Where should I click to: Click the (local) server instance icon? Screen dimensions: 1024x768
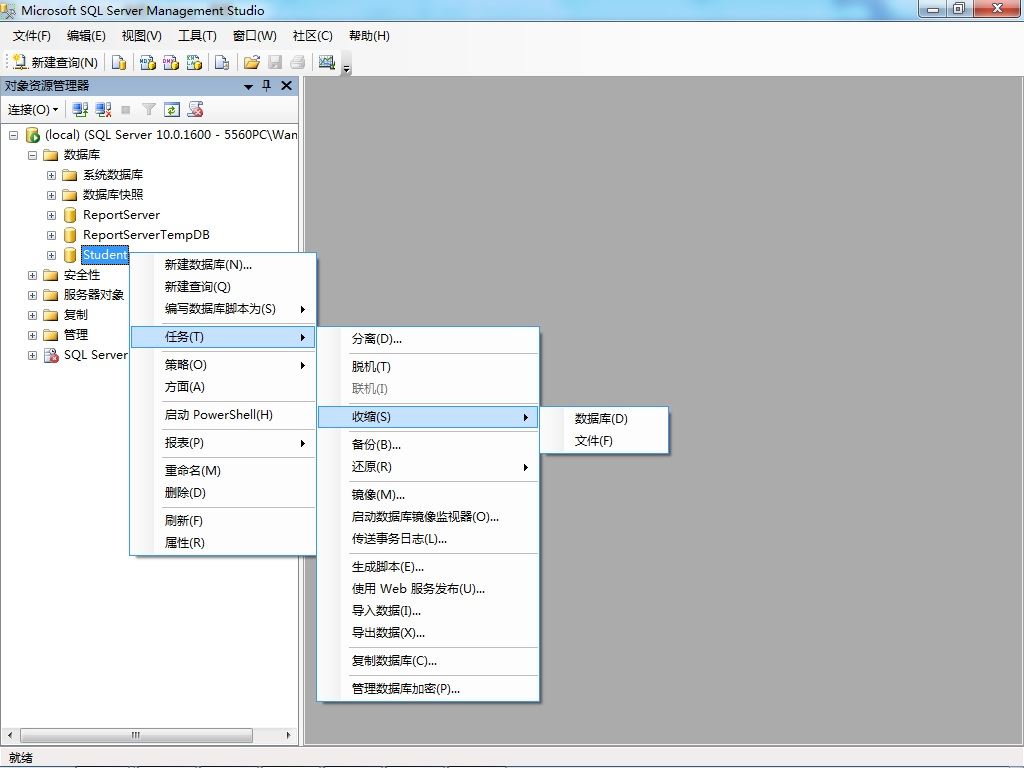pyautogui.click(x=33, y=135)
